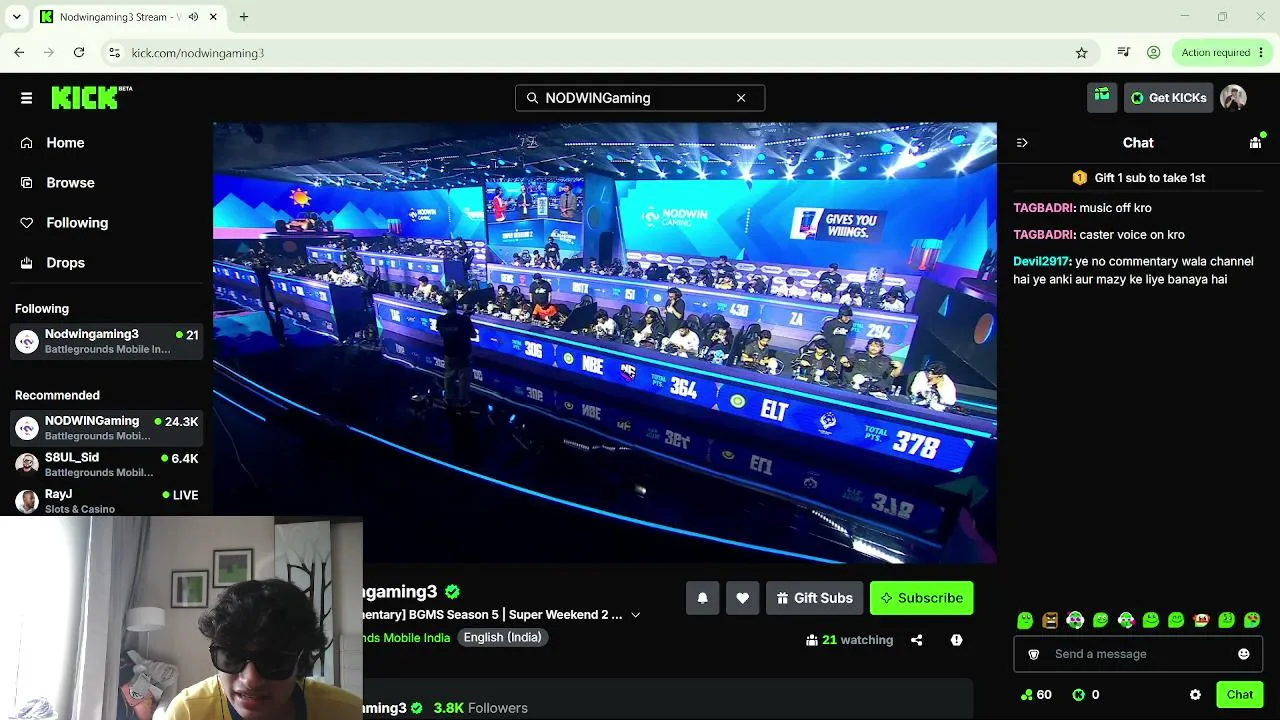Click the 3.8K Followers text
The image size is (1280, 720).
tap(480, 708)
